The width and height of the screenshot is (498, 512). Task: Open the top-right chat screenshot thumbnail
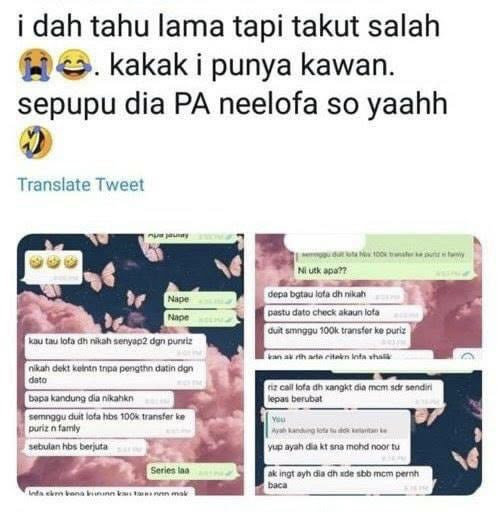click(x=368, y=296)
